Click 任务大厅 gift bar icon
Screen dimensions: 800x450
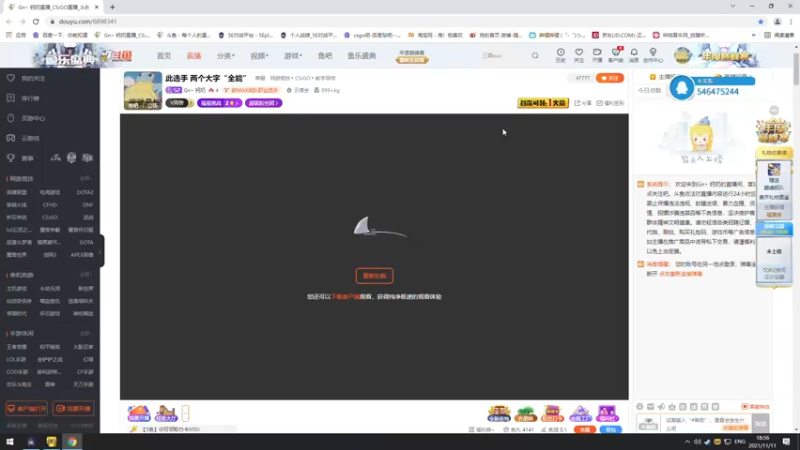click(x=166, y=413)
